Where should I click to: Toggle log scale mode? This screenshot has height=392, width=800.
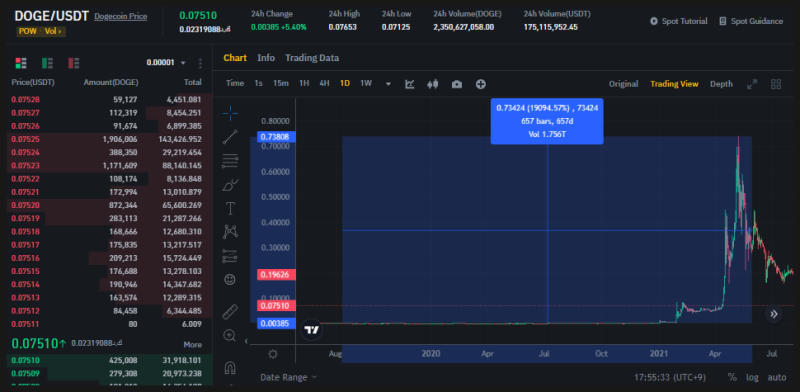pos(753,377)
